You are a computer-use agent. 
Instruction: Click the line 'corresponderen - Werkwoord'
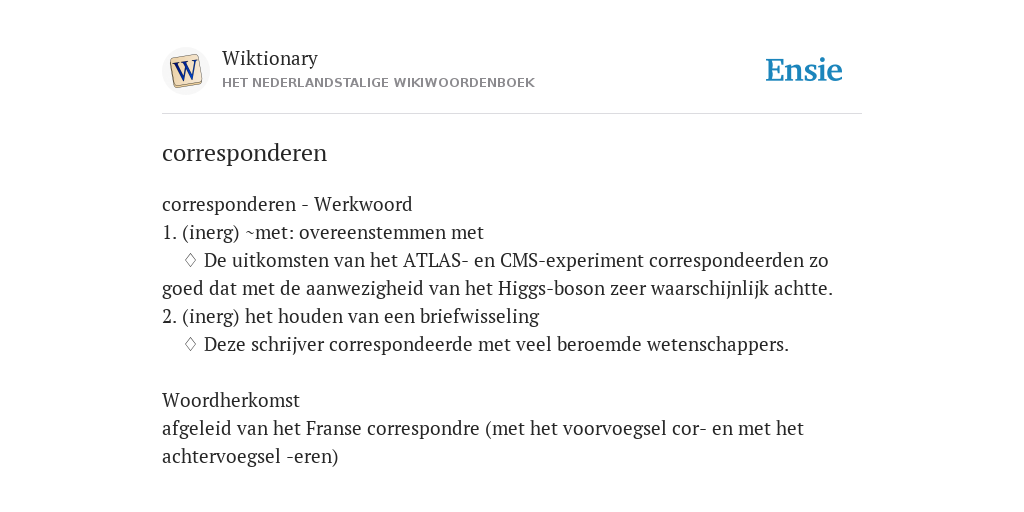tap(287, 204)
